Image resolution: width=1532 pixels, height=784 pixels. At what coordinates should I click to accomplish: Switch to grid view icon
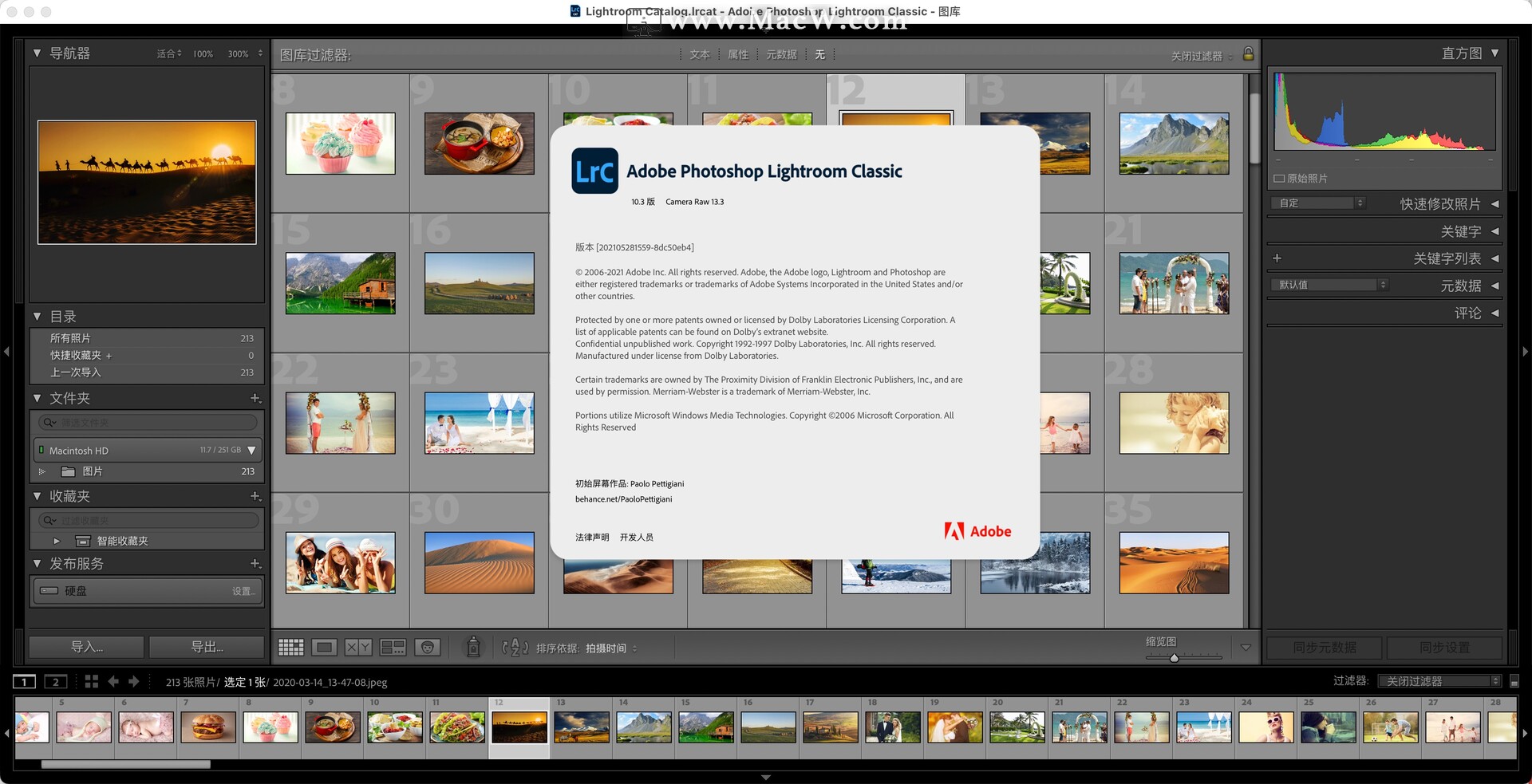pos(290,648)
